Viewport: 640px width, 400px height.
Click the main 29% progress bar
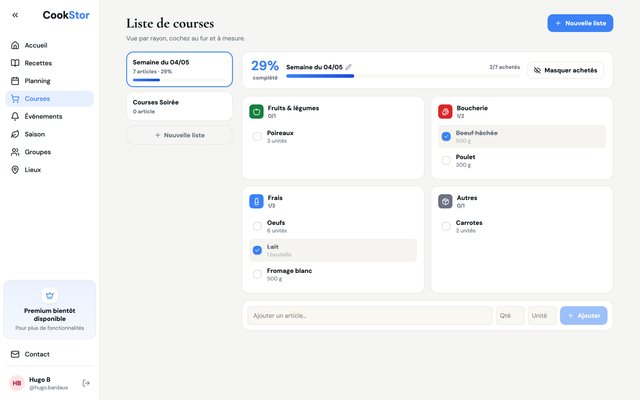point(403,76)
